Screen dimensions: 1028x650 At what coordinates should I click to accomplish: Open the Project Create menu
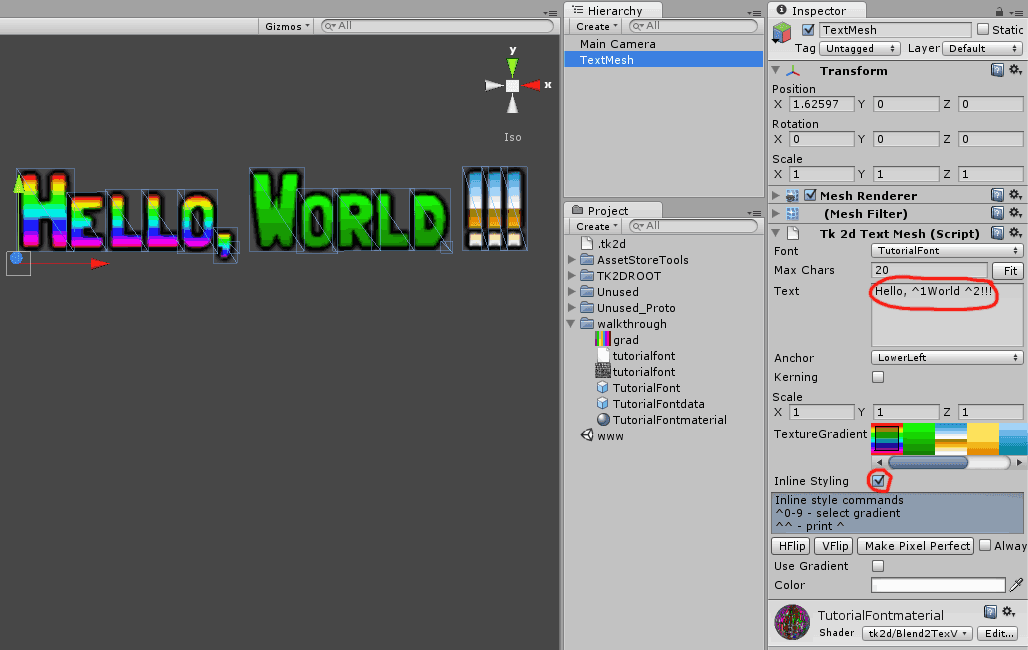pyautogui.click(x=596, y=226)
